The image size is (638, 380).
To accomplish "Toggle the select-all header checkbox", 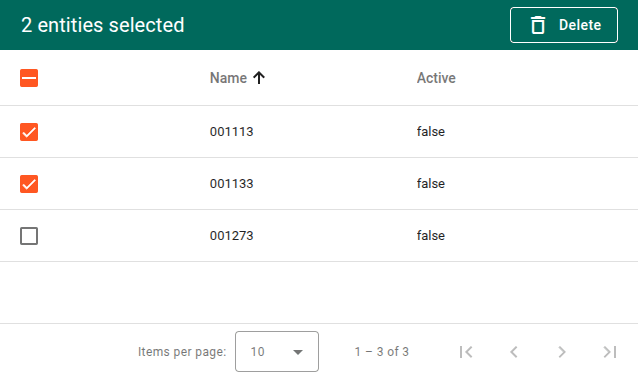I will pos(29,78).
